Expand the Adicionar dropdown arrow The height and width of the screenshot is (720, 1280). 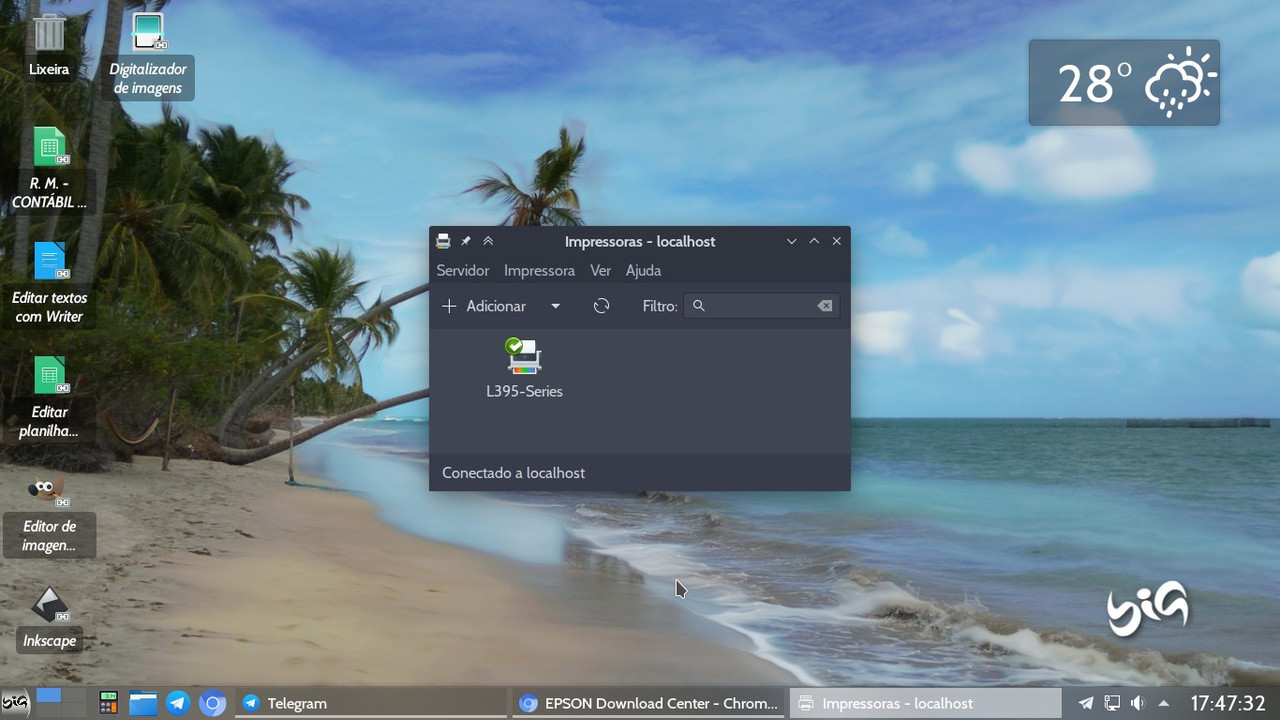tap(555, 306)
